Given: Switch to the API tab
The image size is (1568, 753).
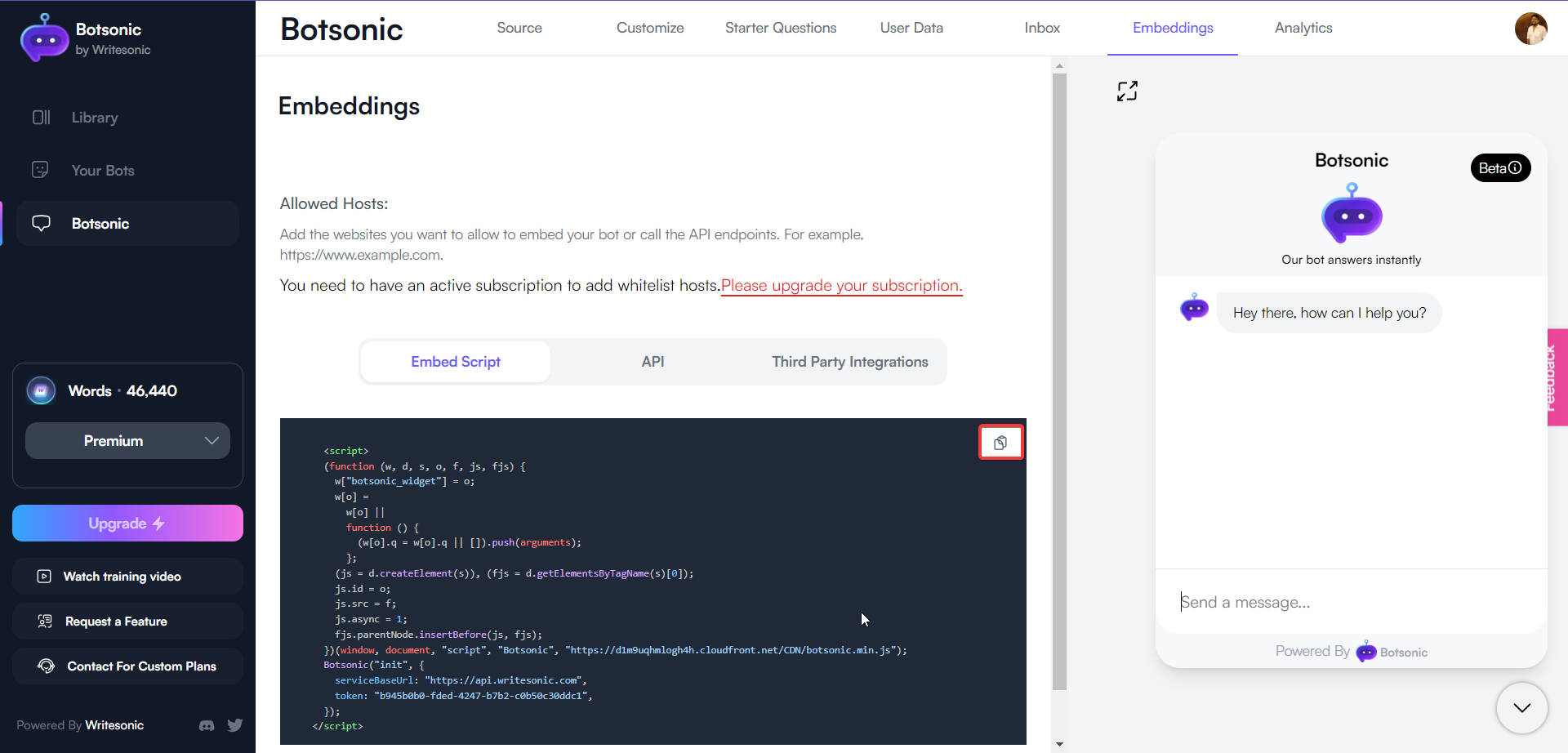Looking at the screenshot, I should click(653, 361).
